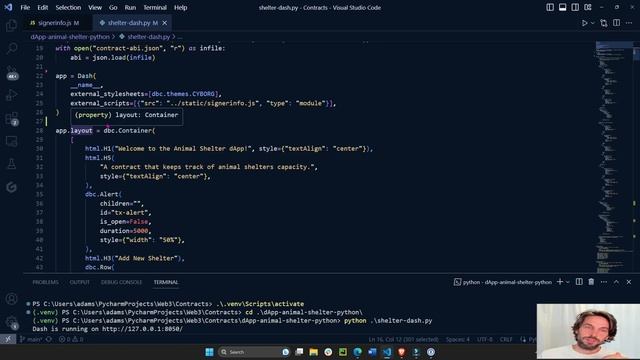The width and height of the screenshot is (640, 360).
Task: Open the Edit menu
Action: [x=42, y=7]
